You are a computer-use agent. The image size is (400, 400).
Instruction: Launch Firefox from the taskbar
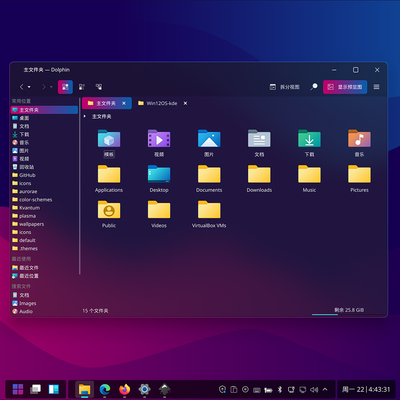coord(125,389)
